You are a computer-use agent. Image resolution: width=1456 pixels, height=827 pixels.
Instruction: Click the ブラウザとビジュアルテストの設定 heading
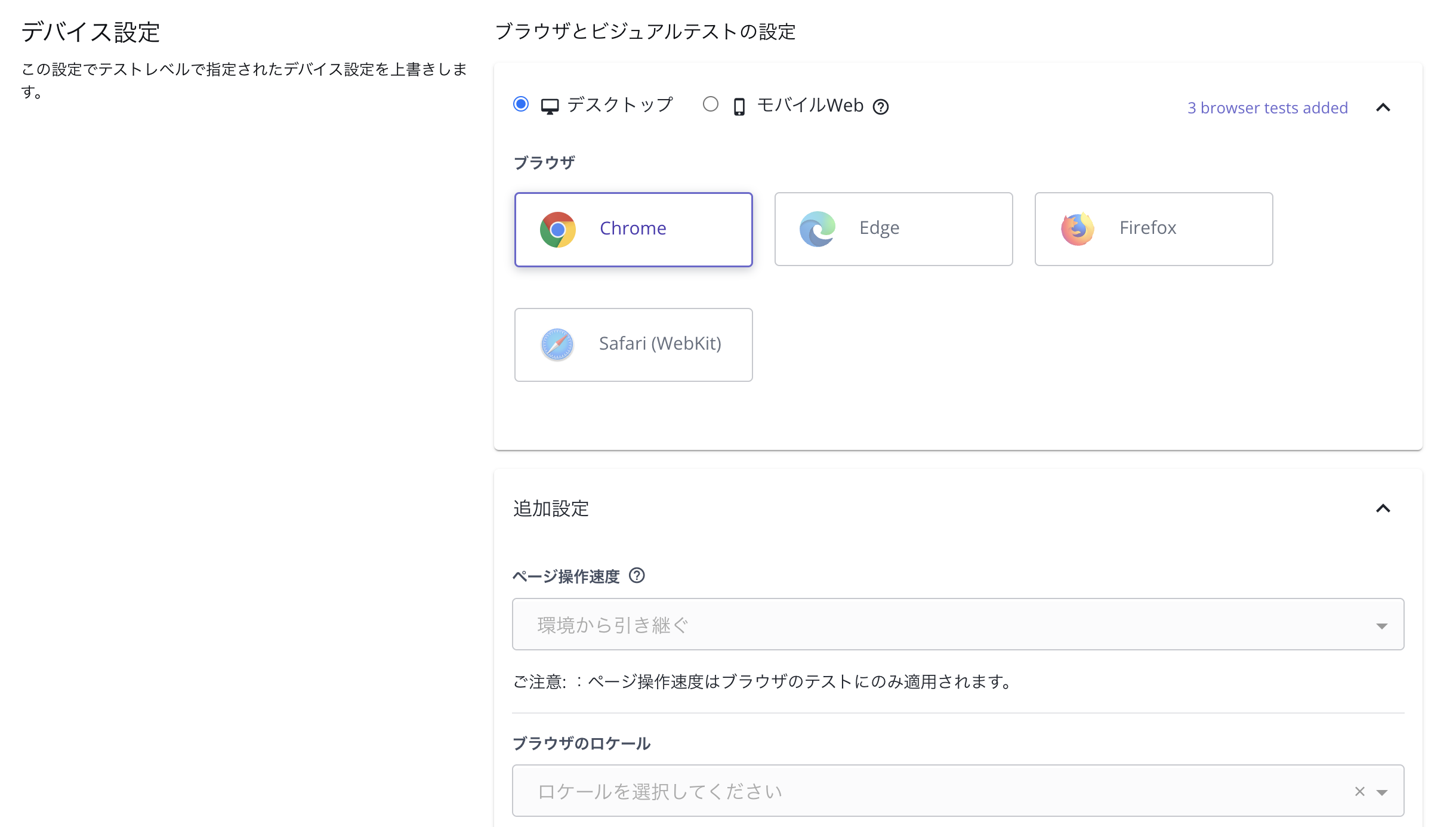pos(645,31)
